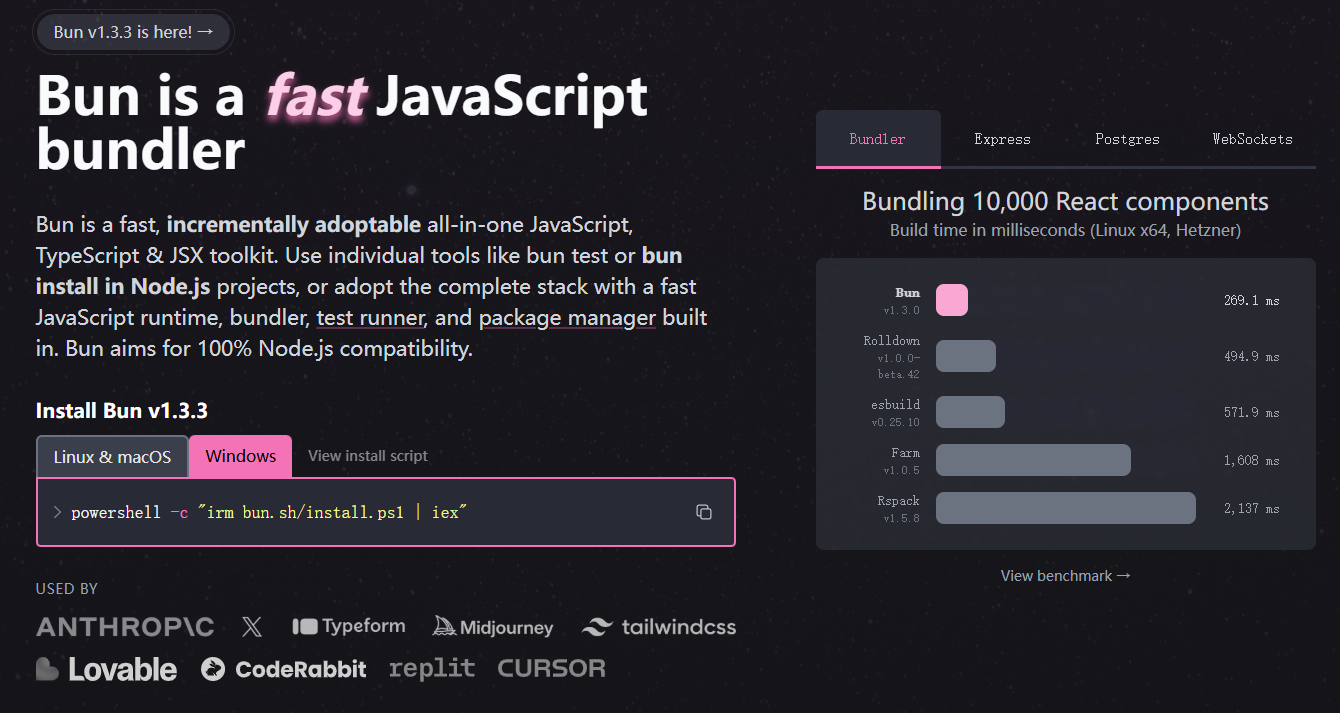Open the Midjourney logo
1340x713 pixels.
[x=493, y=627]
